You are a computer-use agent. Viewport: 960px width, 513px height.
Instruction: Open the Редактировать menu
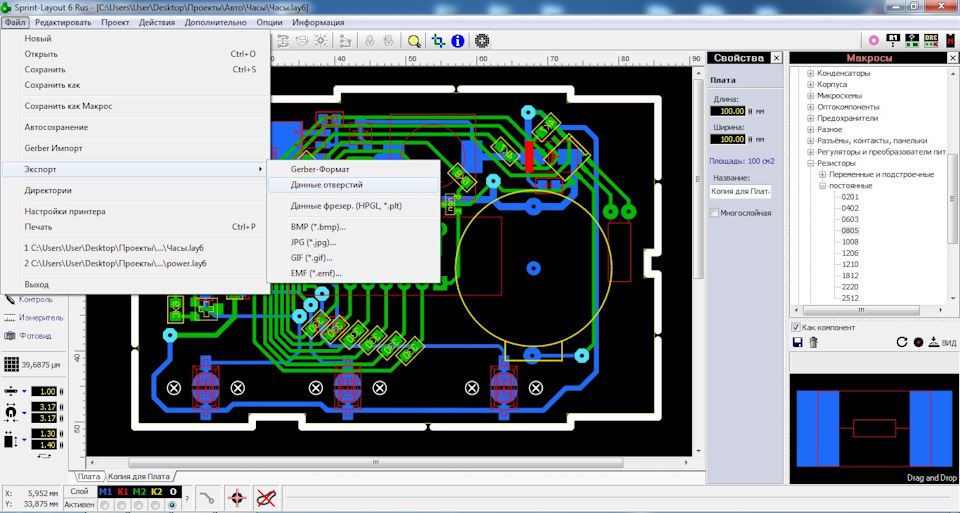click(63, 22)
